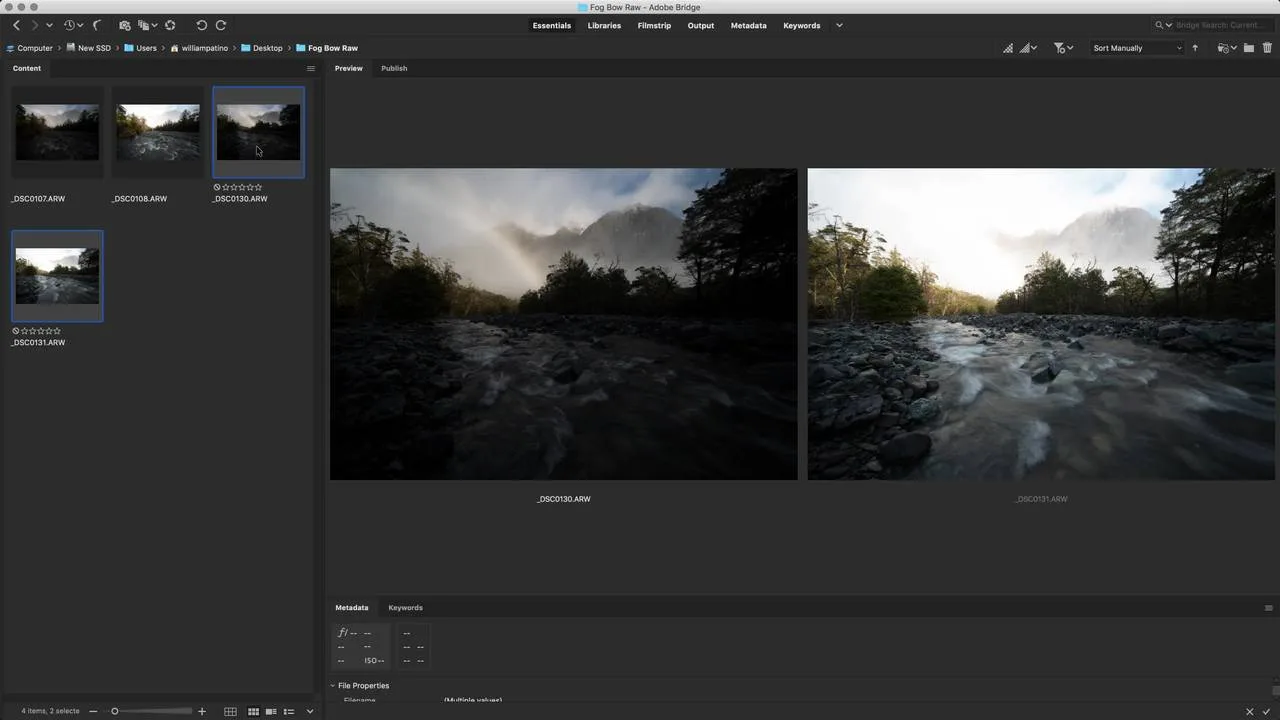The width and height of the screenshot is (1280, 720).
Task: Click larger thumbnail size plus
Action: (x=202, y=711)
